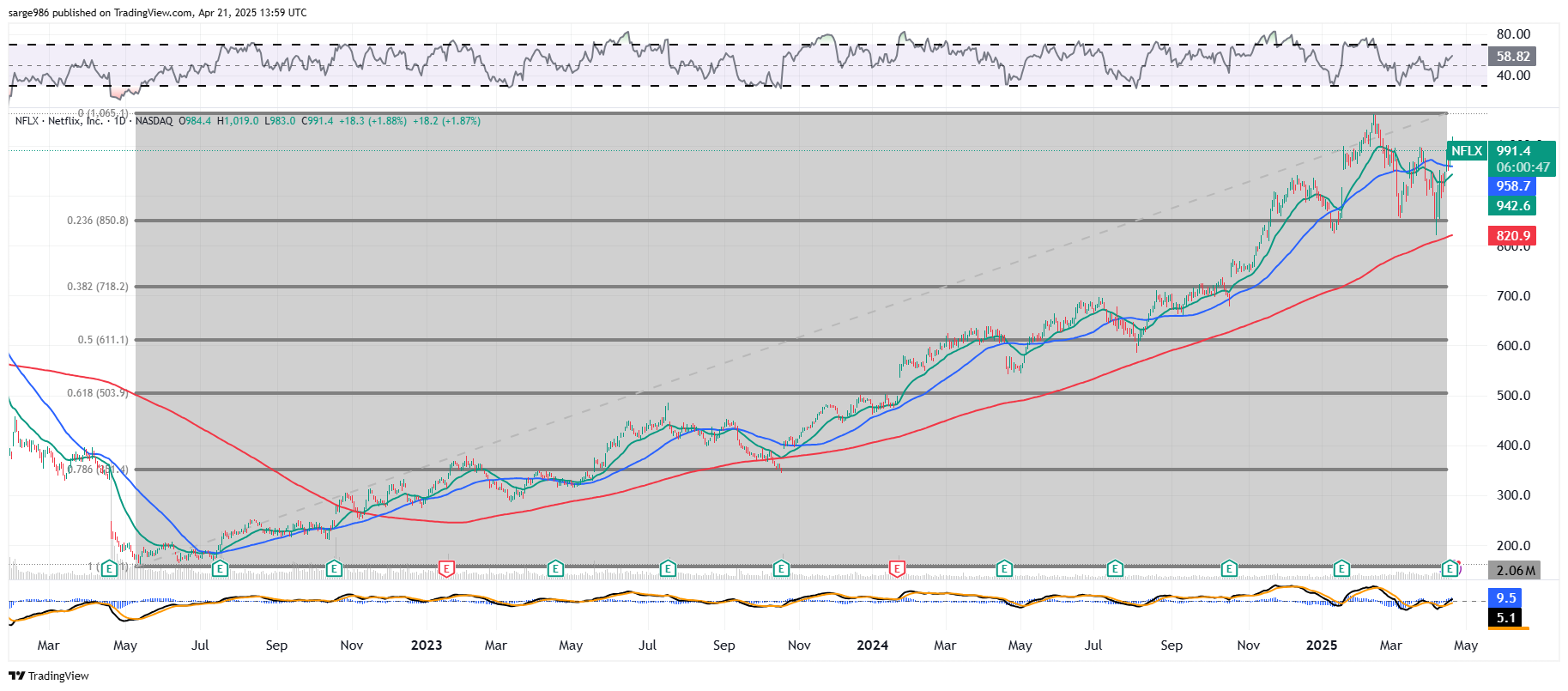Select the RSI value label 58.82
Screen dimensions: 1568x691
coord(1512,57)
